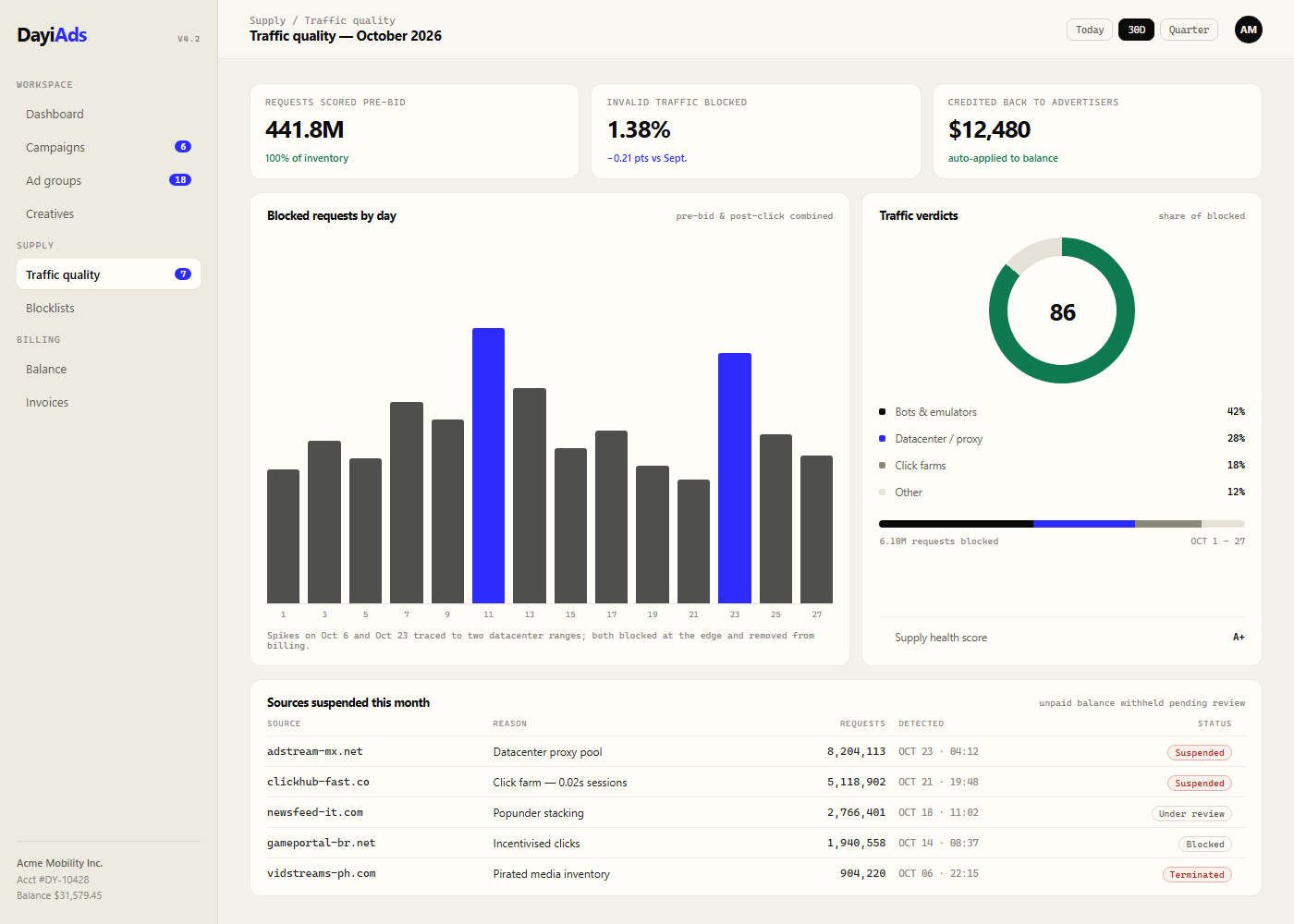Screen dimensions: 1294x924
Task: Click the DayiAds logo
Action: (x=52, y=35)
